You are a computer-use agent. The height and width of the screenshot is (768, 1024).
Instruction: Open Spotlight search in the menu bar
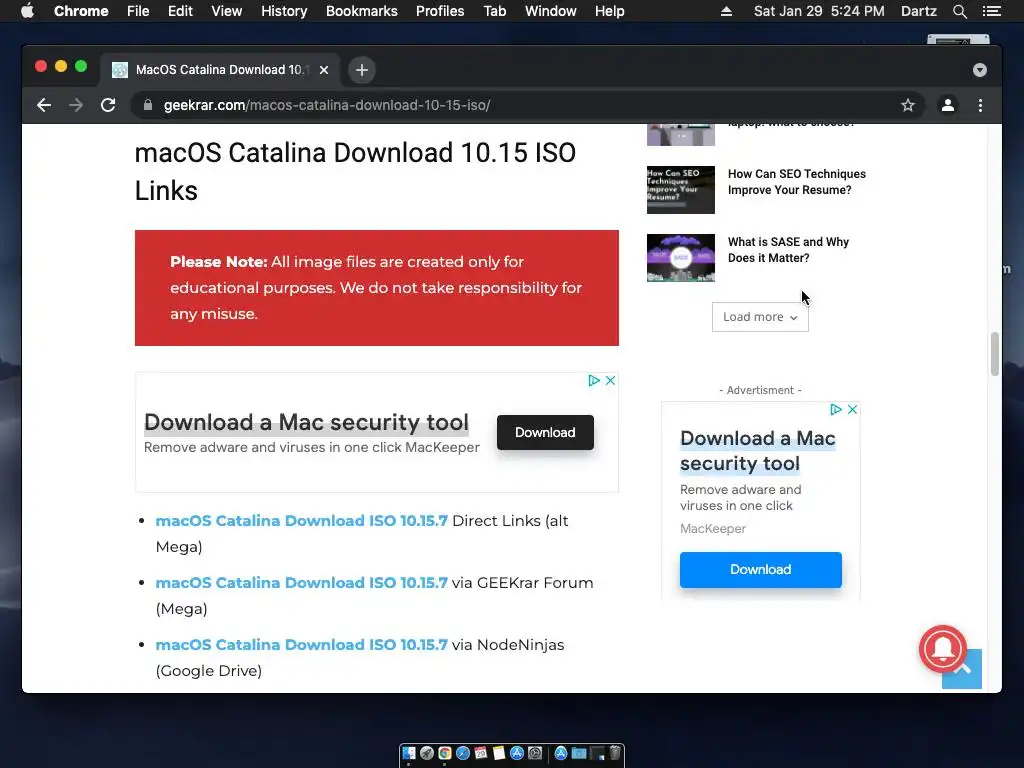pyautogui.click(x=959, y=11)
